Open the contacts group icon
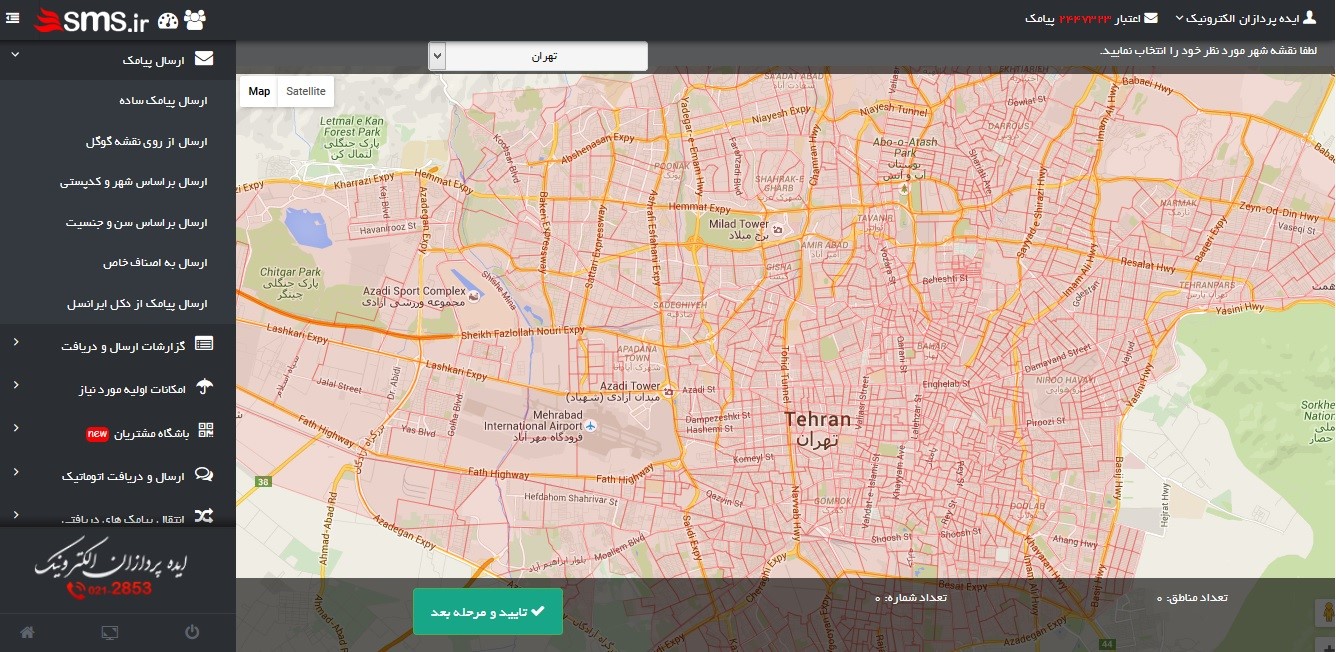Screen dimensions: 1336x652 coord(196,19)
